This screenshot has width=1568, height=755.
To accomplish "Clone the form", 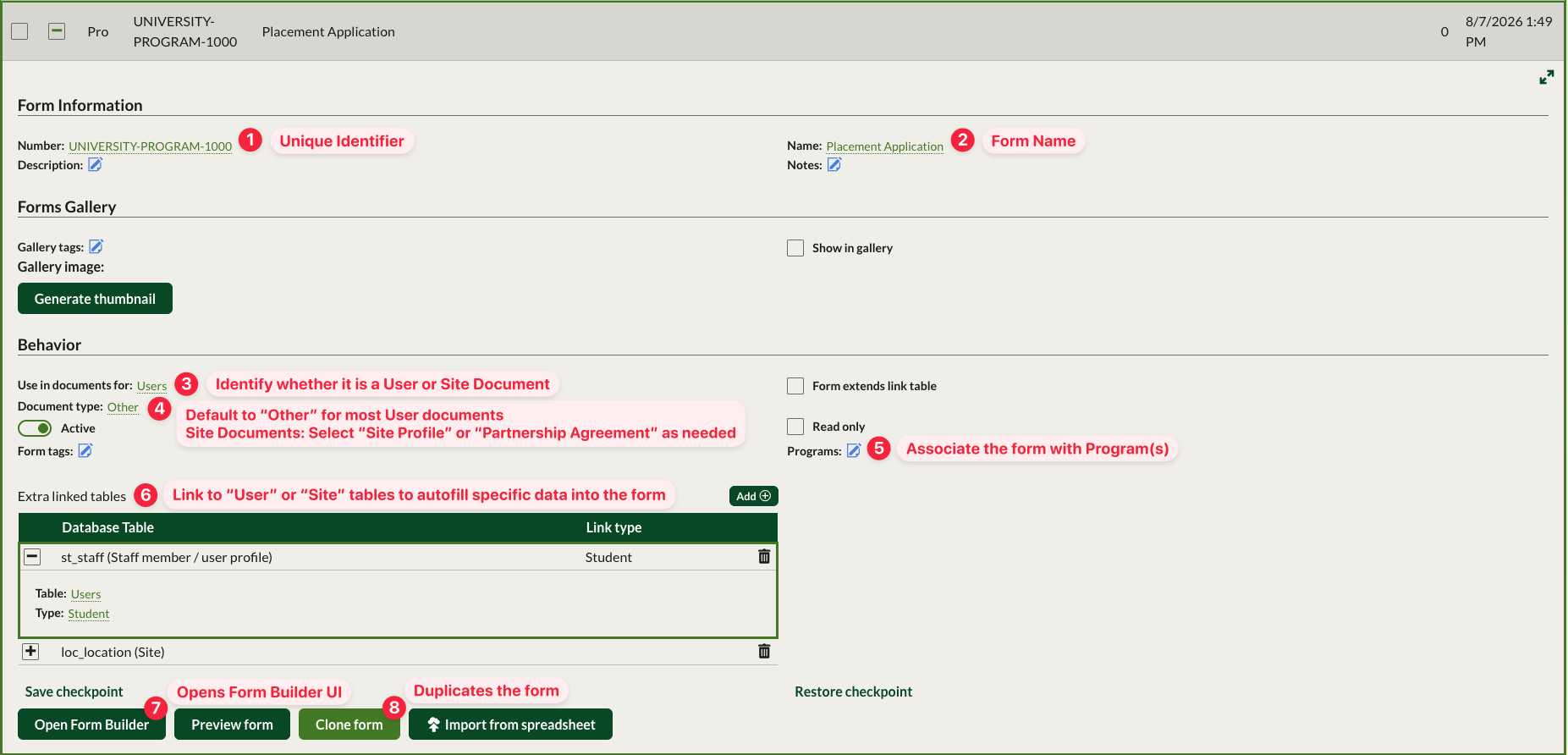I will click(x=349, y=725).
